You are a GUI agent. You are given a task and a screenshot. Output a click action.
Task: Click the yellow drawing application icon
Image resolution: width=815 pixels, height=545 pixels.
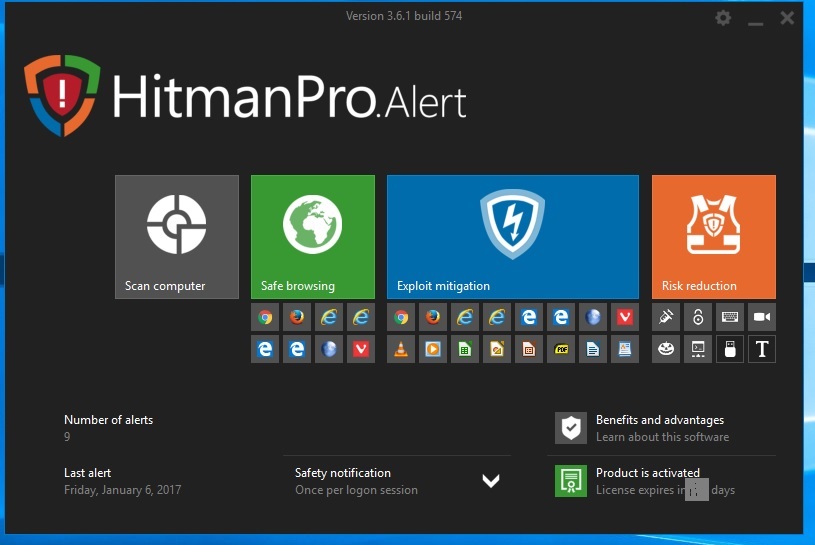pyautogui.click(x=497, y=349)
